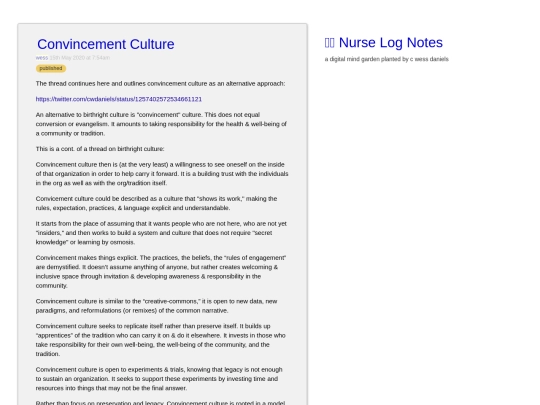540x405 pixels.
Task: Click the paragraph starting 'An alternative to birthright'
Action: [161, 124]
